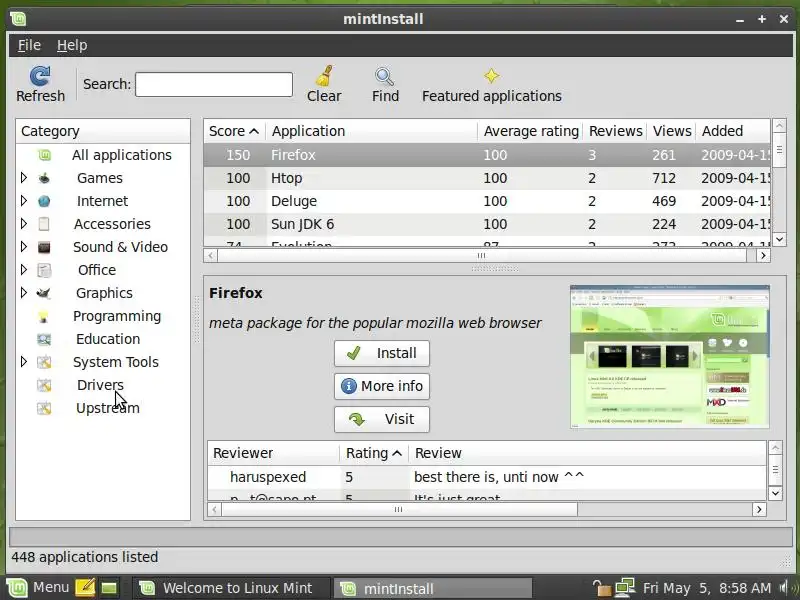
Task: Sort by Score column header
Action: (x=234, y=131)
